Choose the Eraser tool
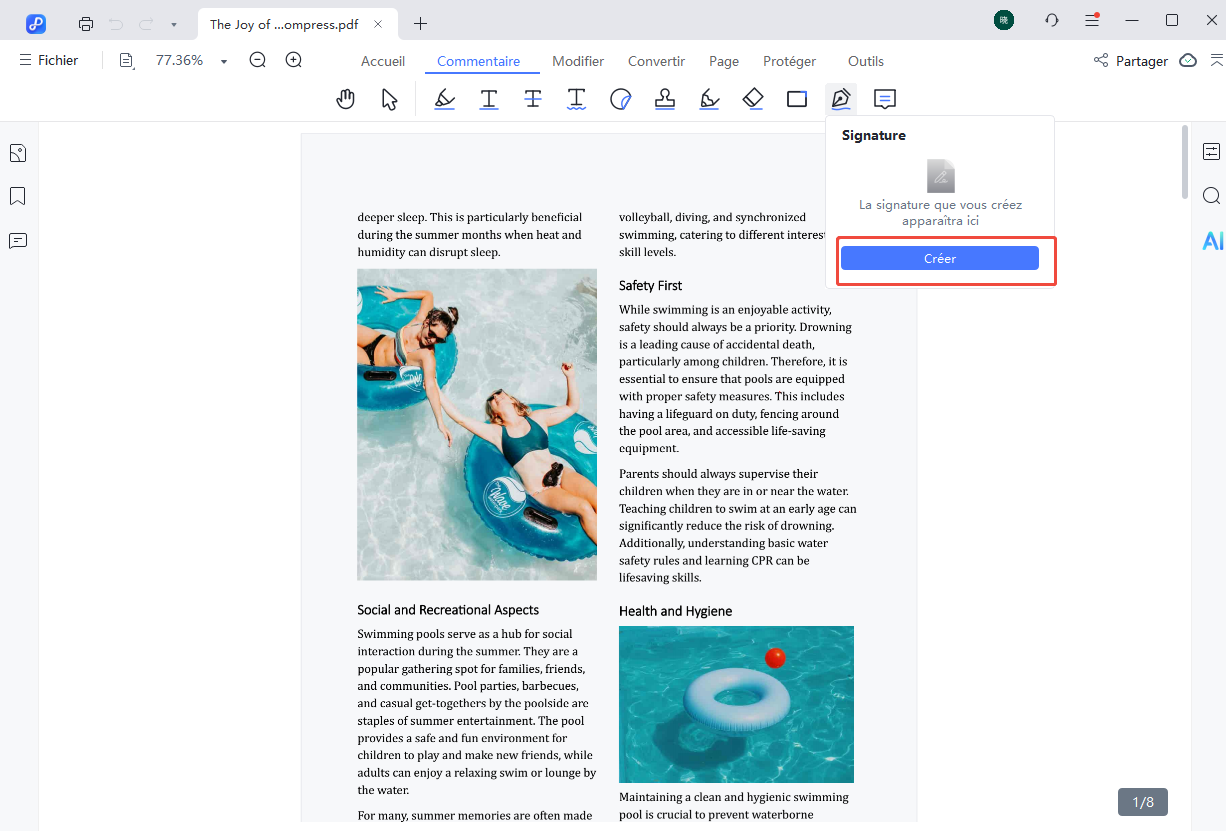 coord(753,99)
